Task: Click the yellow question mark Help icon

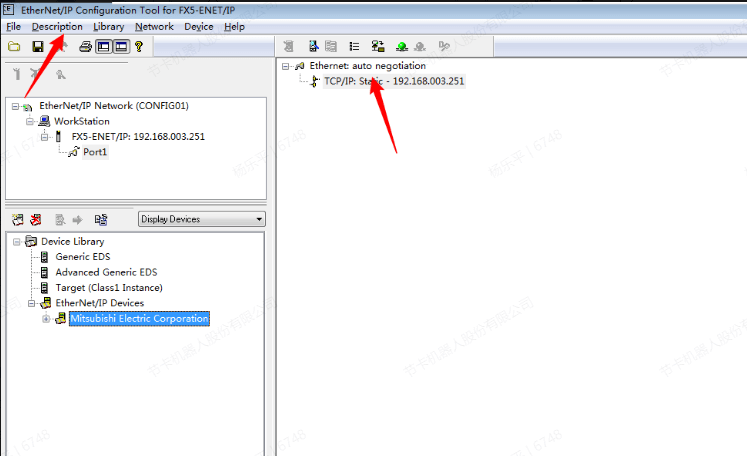Action: (x=139, y=46)
